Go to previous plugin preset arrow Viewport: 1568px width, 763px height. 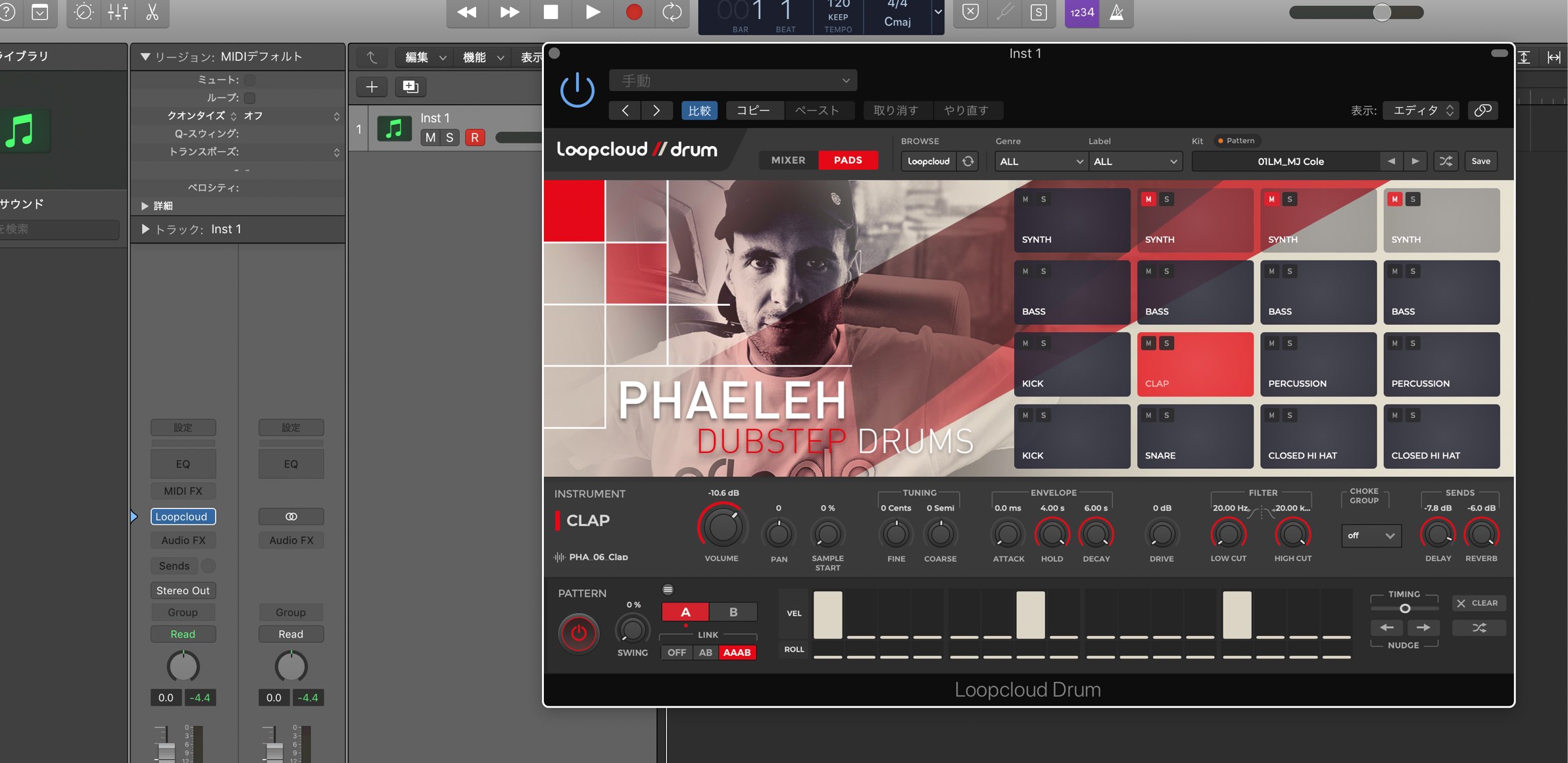pos(625,111)
